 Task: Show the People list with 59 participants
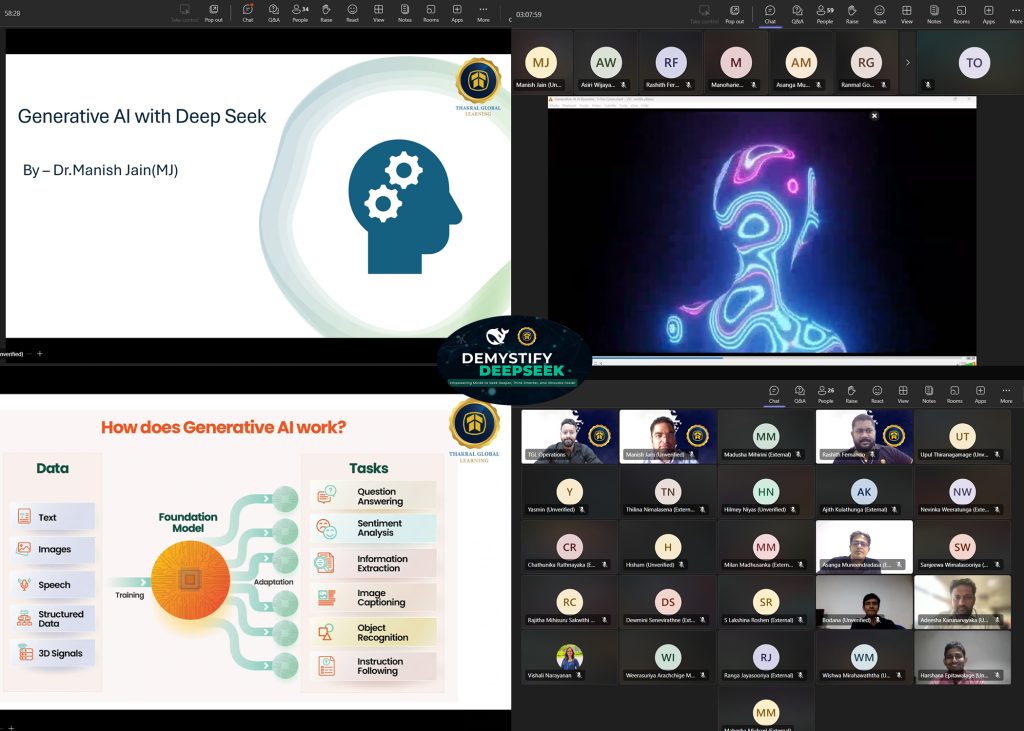823,17
